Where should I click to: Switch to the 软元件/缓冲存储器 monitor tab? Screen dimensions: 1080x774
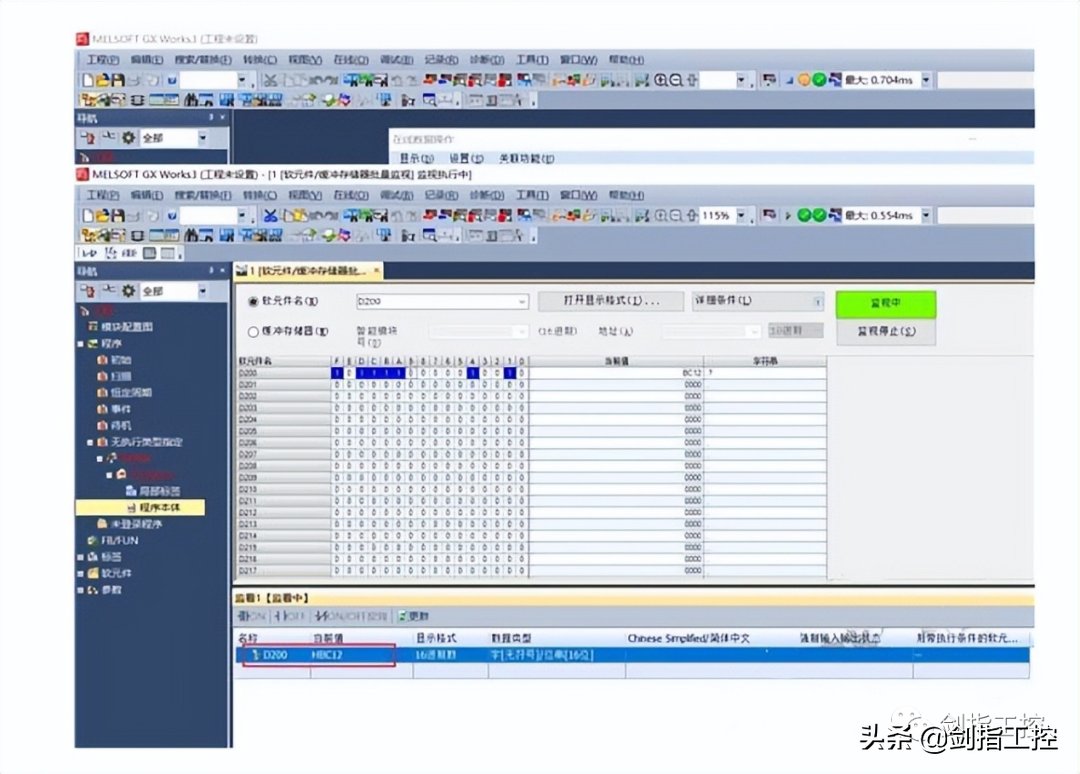pyautogui.click(x=308, y=271)
